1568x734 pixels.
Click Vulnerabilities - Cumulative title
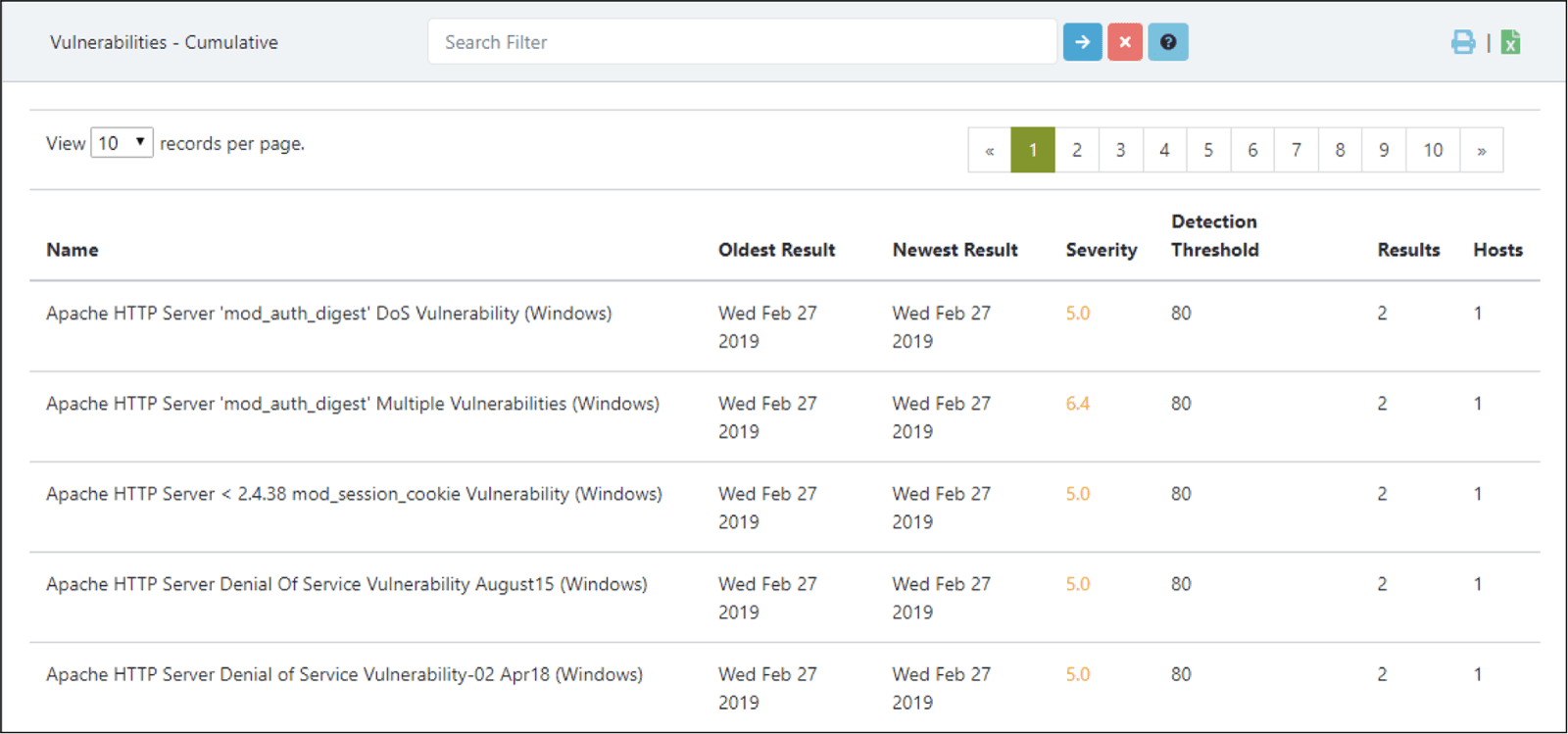164,42
